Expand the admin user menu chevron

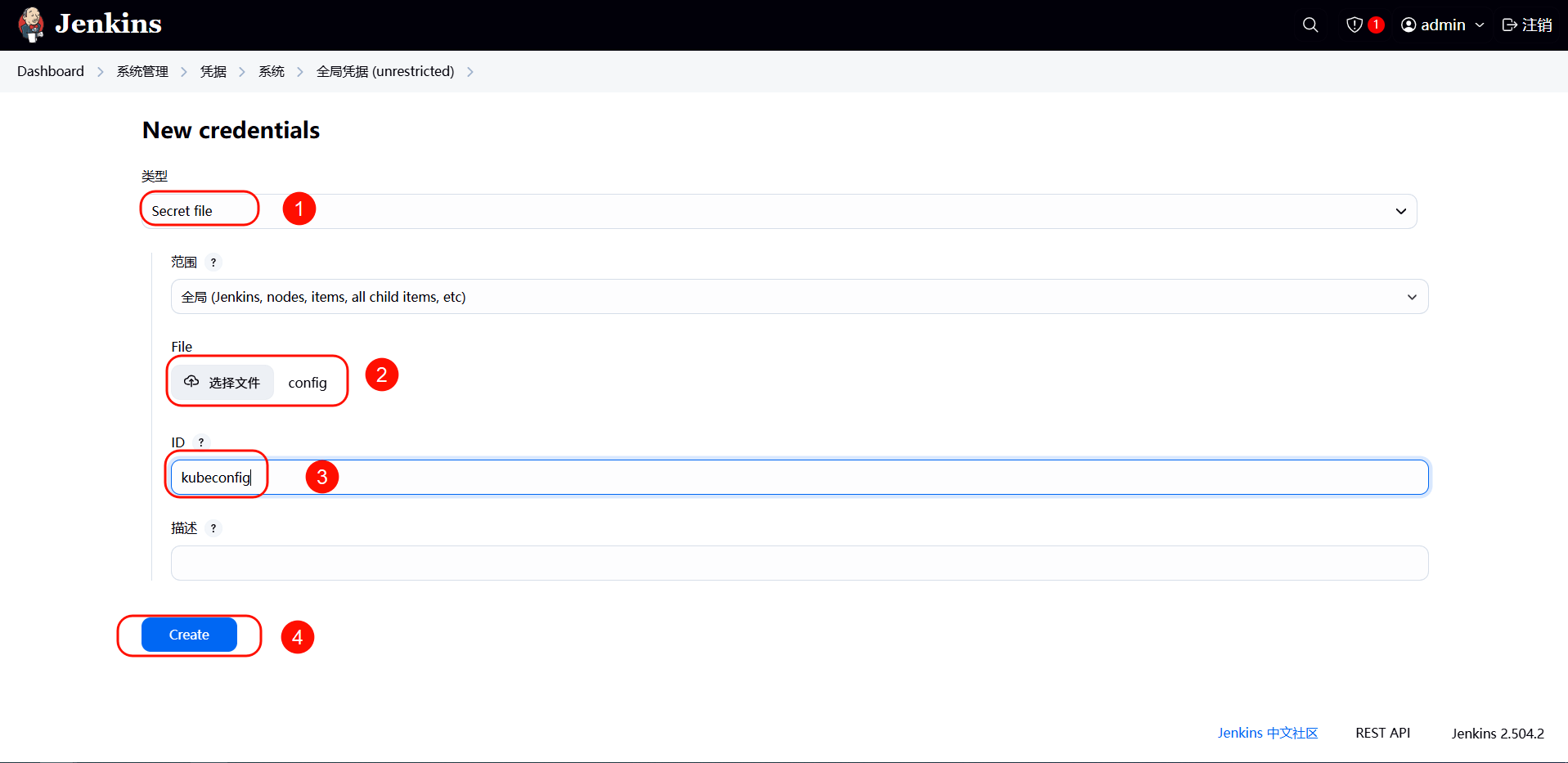[1480, 25]
